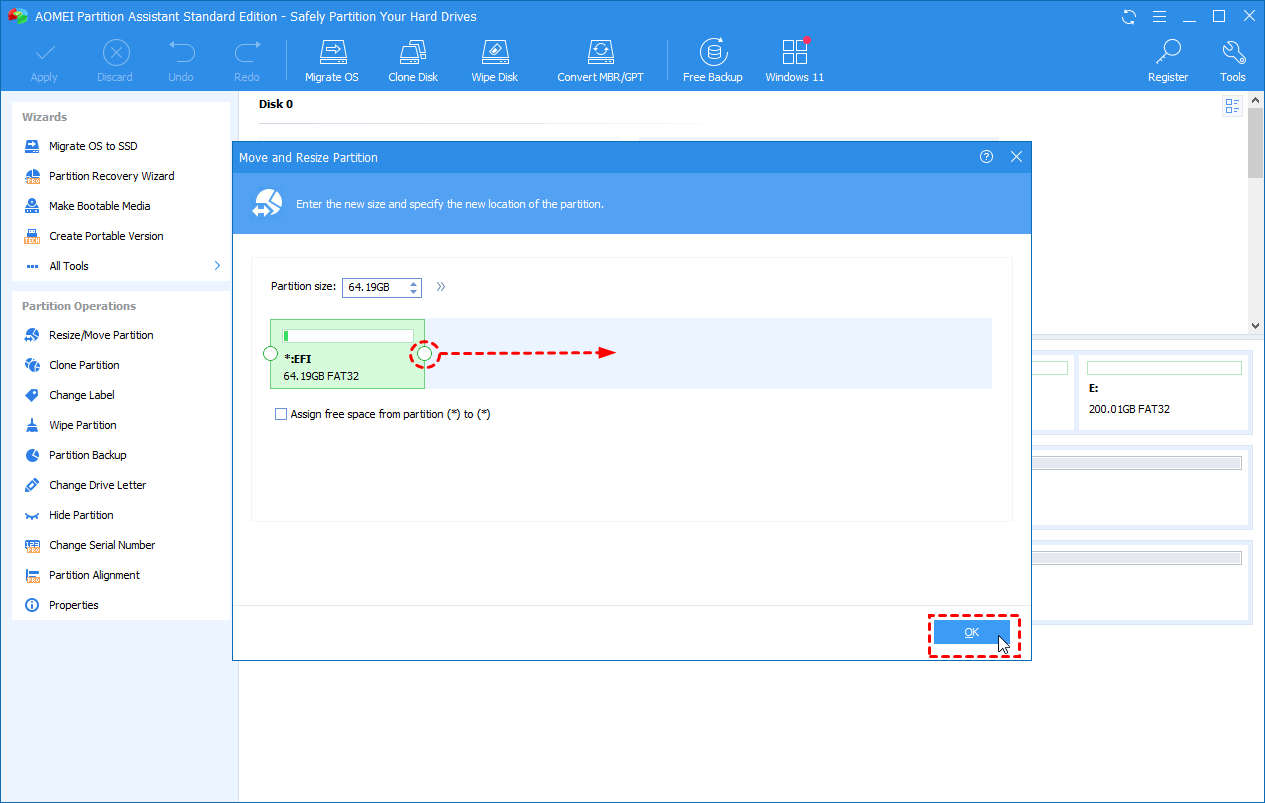Image resolution: width=1265 pixels, height=803 pixels.
Task: Click the Disk 0 label
Action: tap(276, 104)
